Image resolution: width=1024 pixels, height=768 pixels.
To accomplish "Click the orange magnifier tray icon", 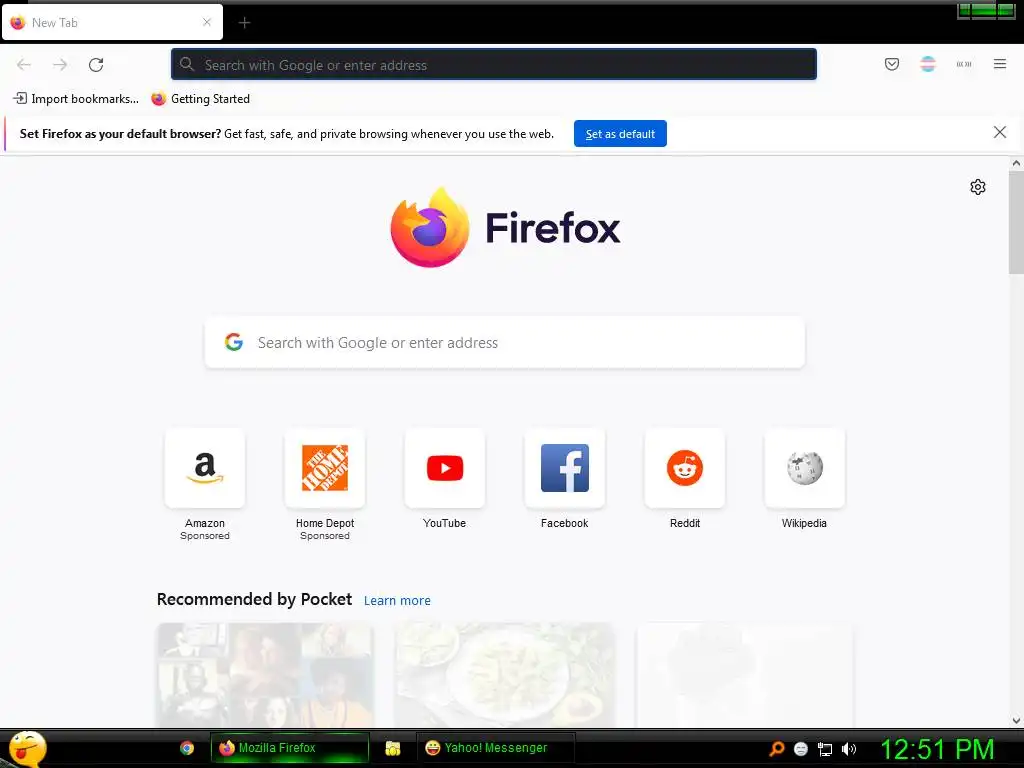I will click(776, 748).
